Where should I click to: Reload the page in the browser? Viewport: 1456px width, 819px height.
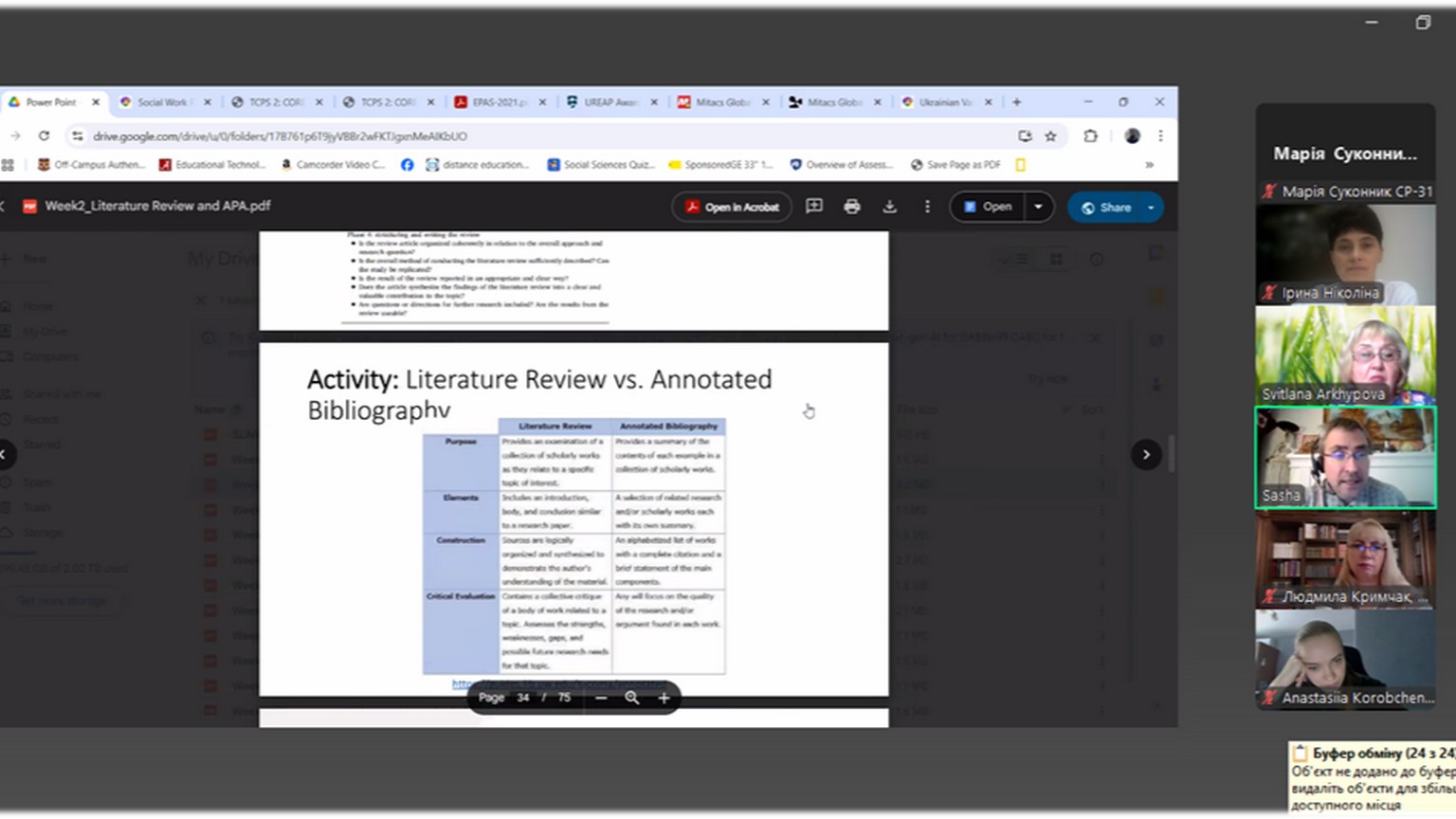pos(44,136)
